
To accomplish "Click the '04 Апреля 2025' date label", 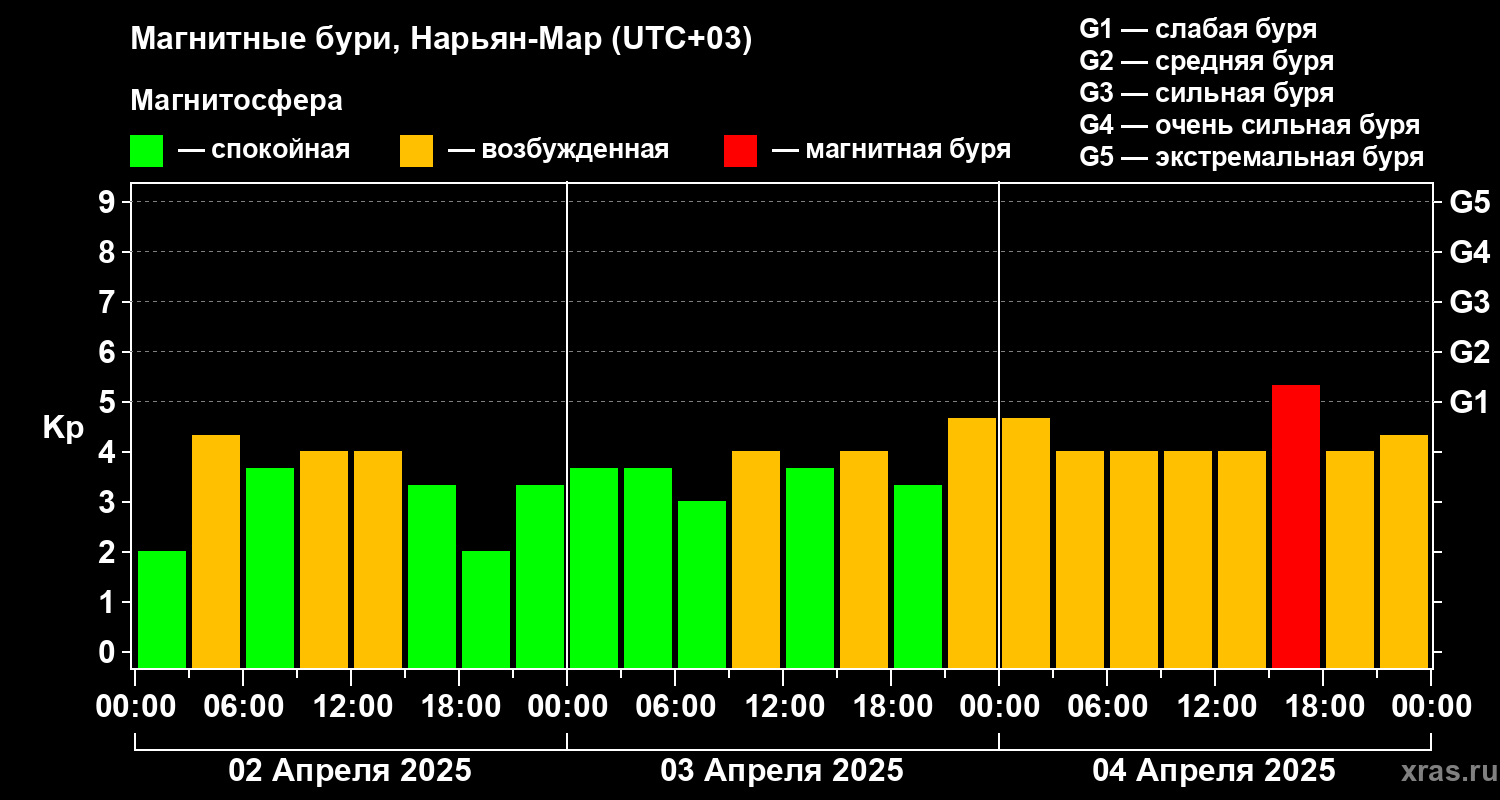I will (x=1214, y=770).
